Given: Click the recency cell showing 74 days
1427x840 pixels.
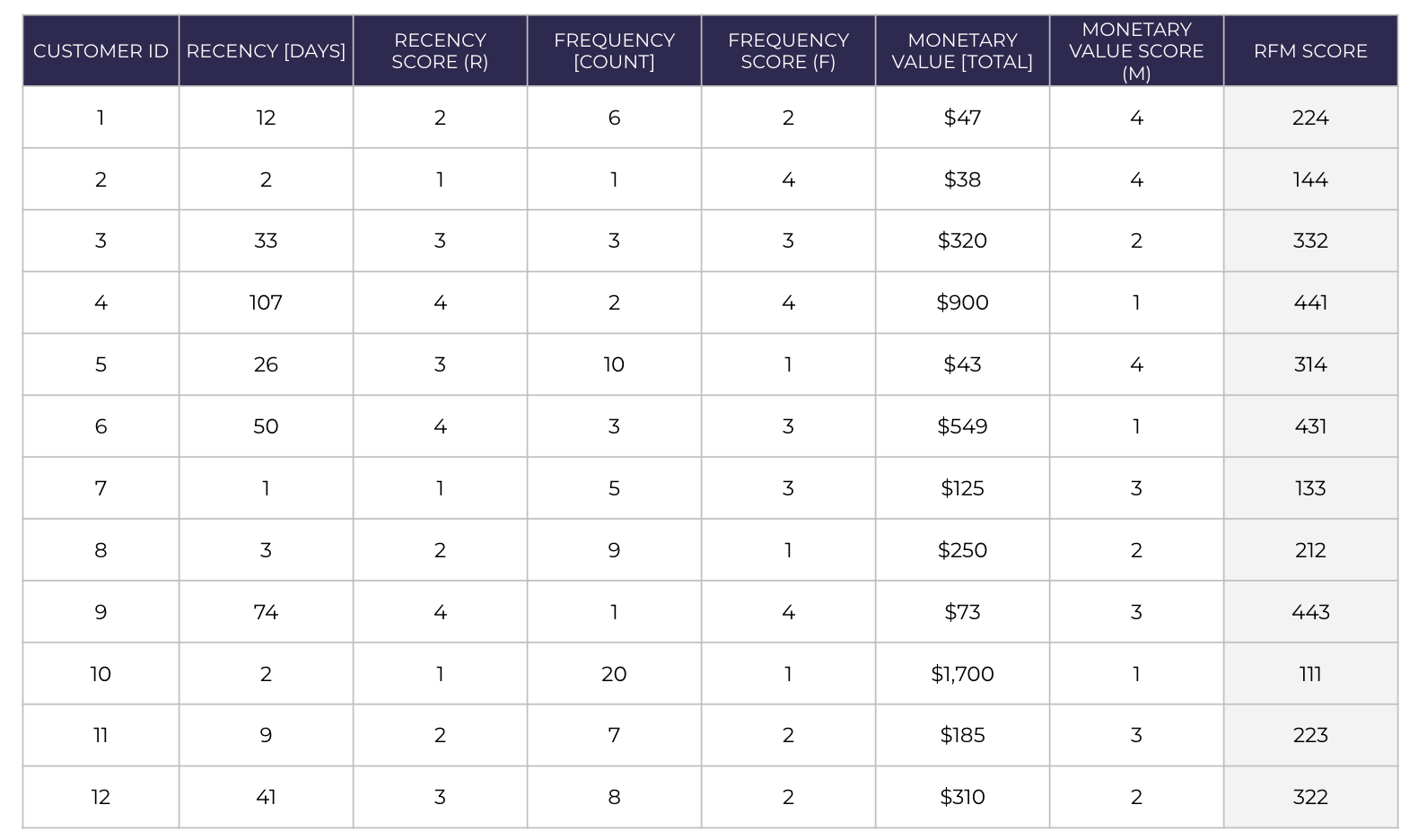Looking at the screenshot, I should pos(266,612).
